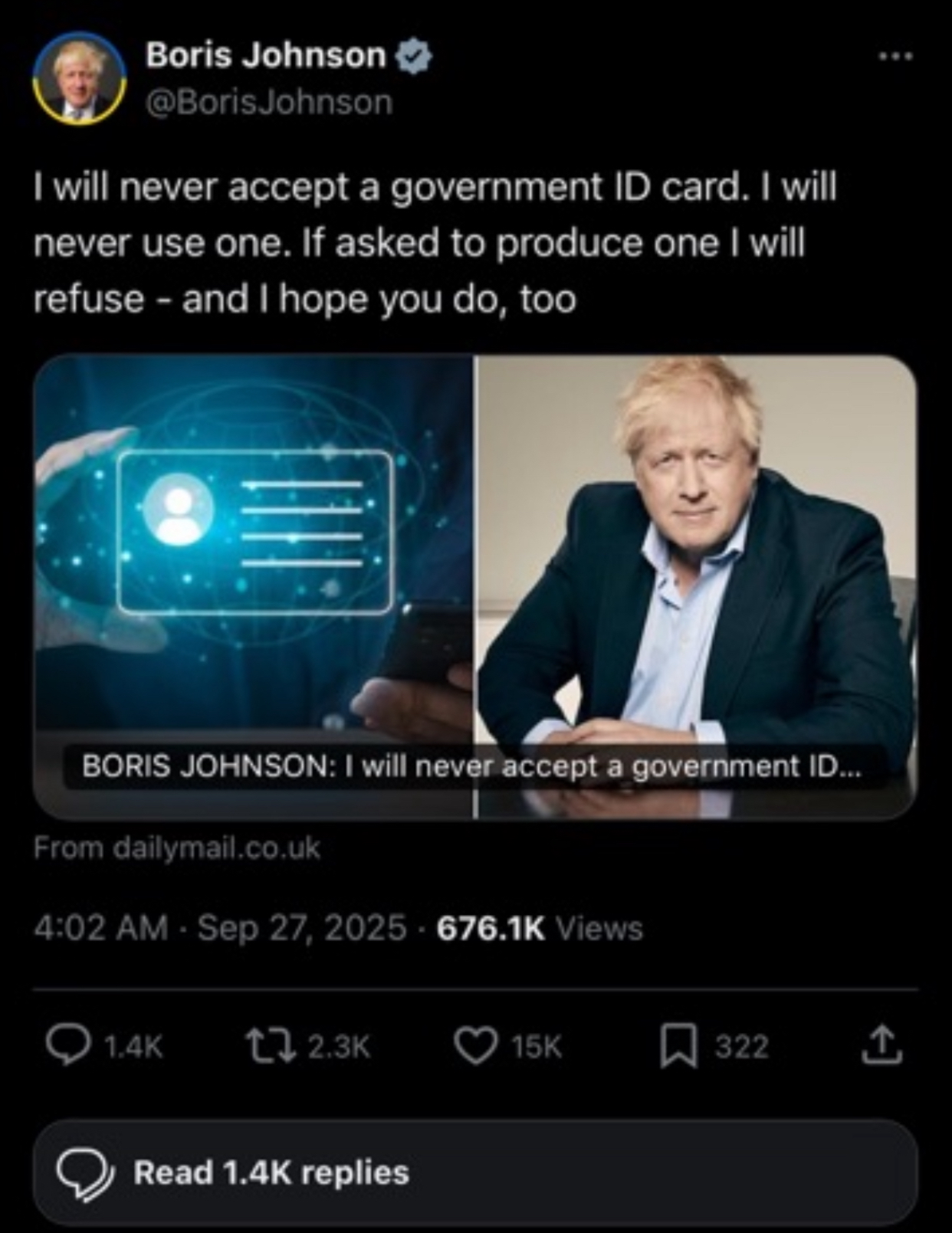Open the digital ID card image
This screenshot has width=952, height=1233.
tap(253, 586)
